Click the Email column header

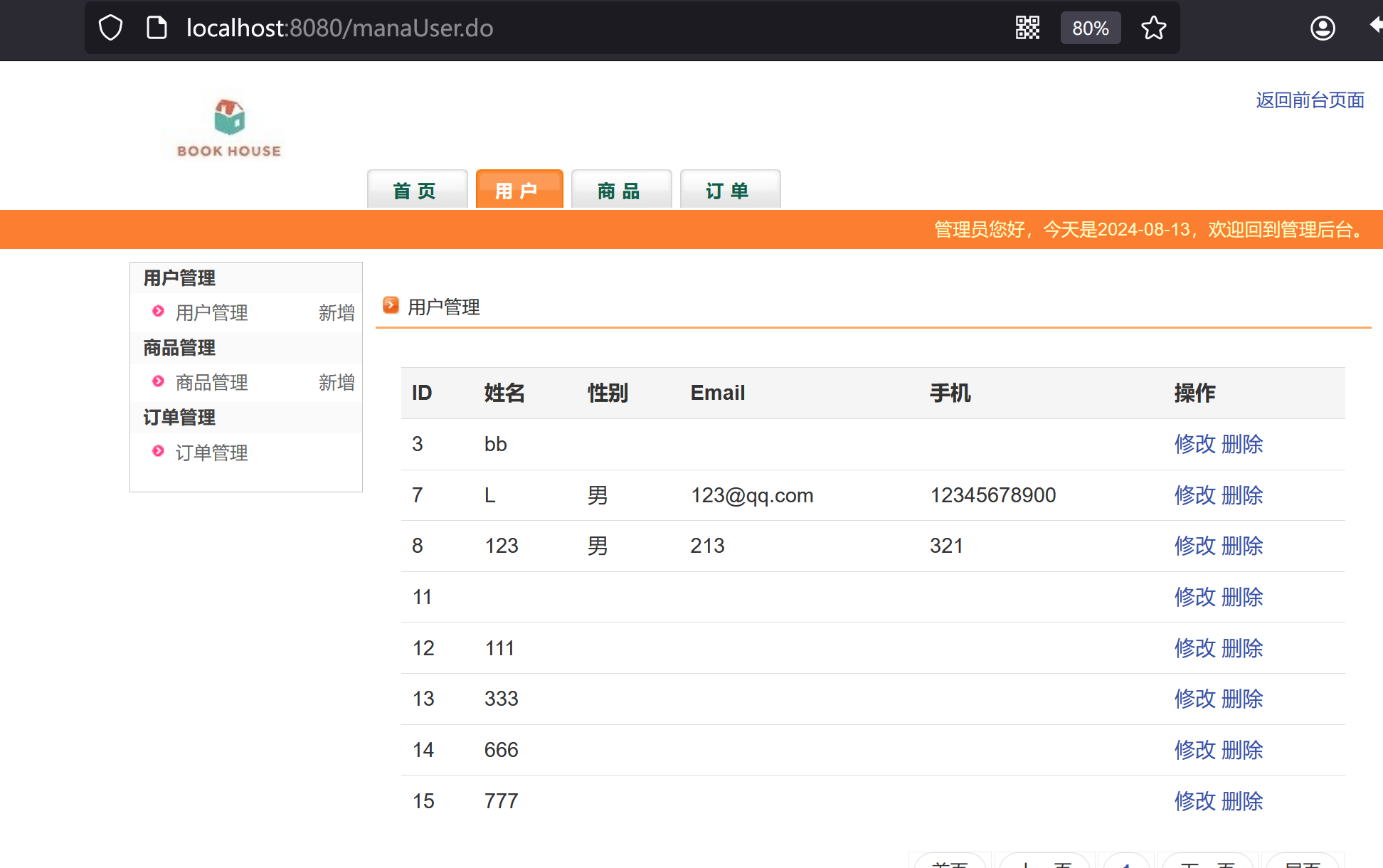coord(718,393)
